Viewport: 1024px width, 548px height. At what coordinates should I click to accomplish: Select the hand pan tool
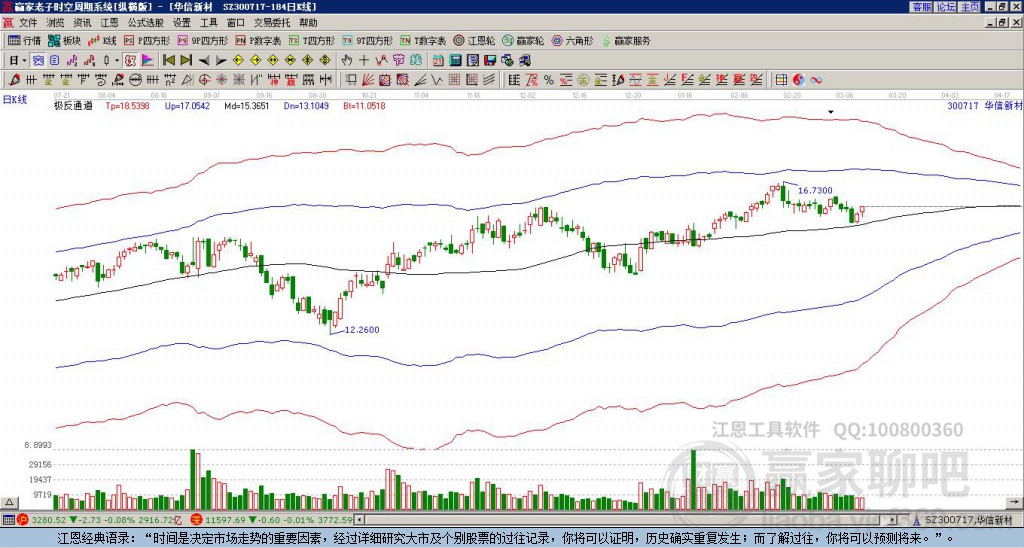[347, 61]
